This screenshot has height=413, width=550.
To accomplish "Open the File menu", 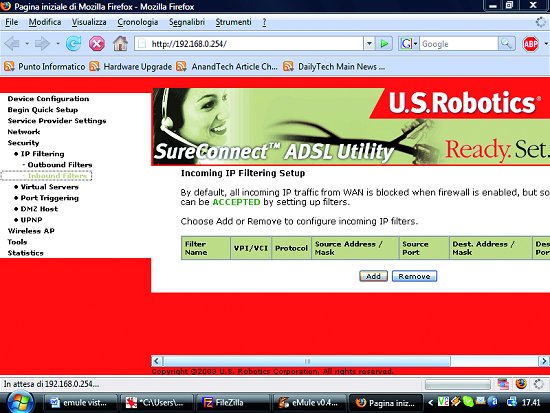I will click(x=12, y=22).
